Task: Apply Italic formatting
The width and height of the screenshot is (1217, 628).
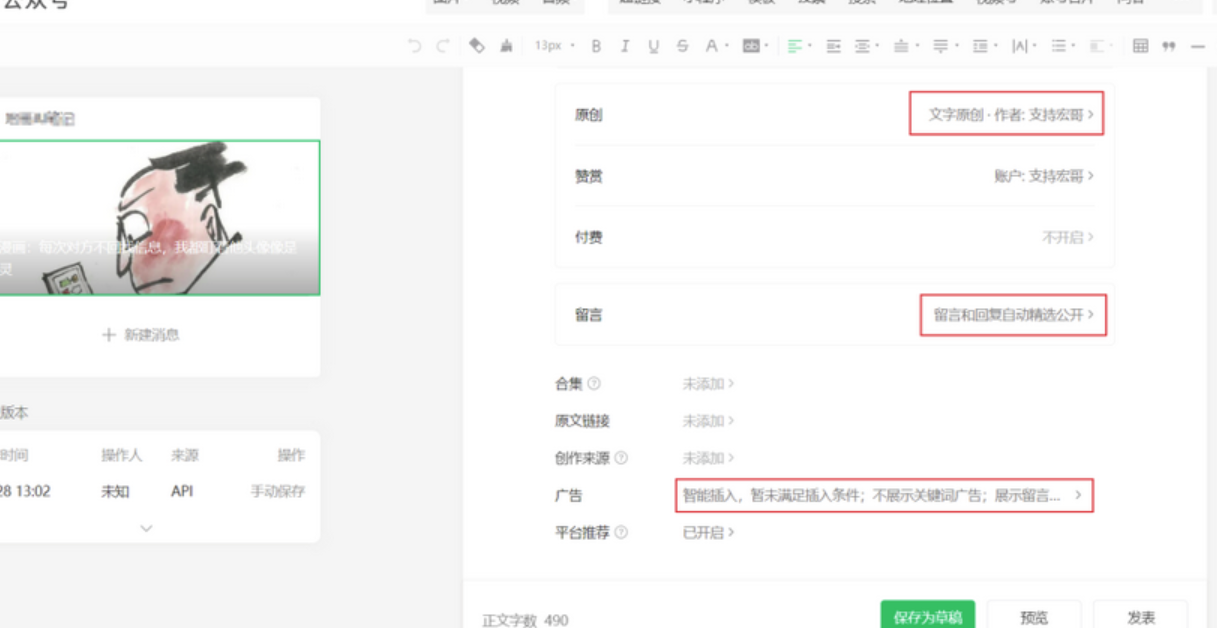Action: coord(624,44)
